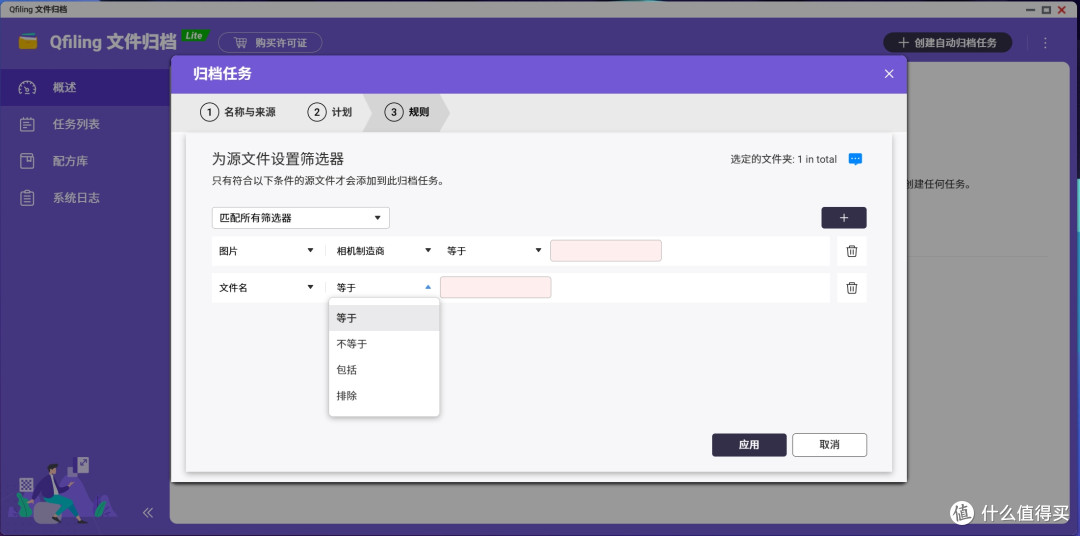Viewport: 1080px width, 536px height.
Task: Add a new filter with plus button
Action: 844,218
